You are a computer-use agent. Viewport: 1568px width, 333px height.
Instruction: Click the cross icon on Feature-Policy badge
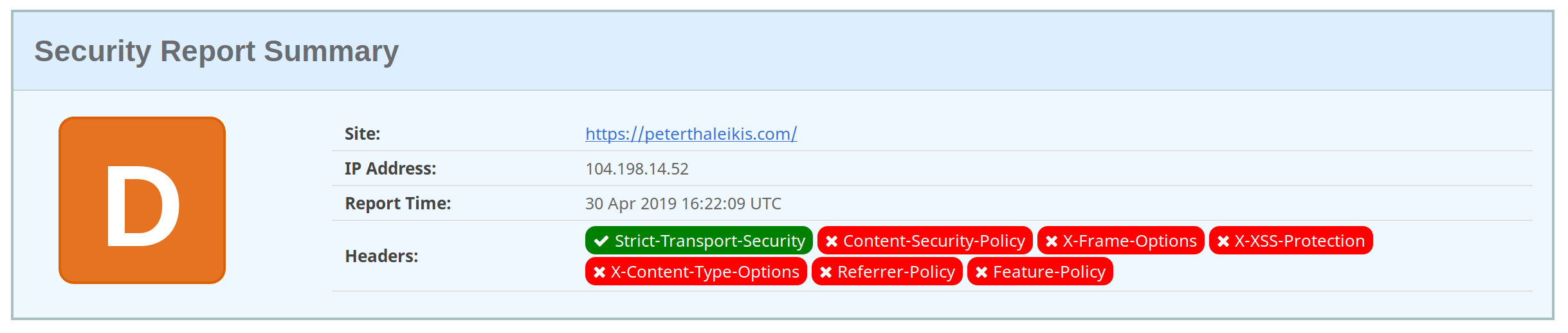coord(981,272)
